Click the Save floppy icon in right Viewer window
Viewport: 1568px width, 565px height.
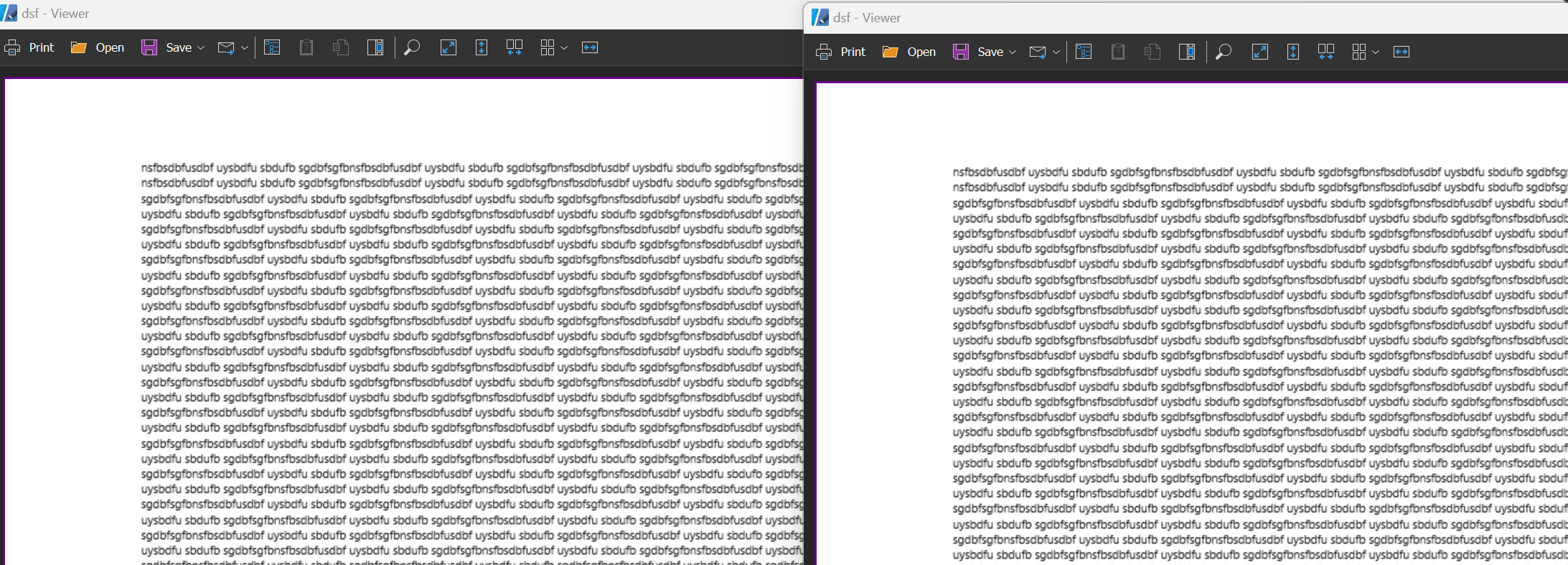click(x=961, y=52)
